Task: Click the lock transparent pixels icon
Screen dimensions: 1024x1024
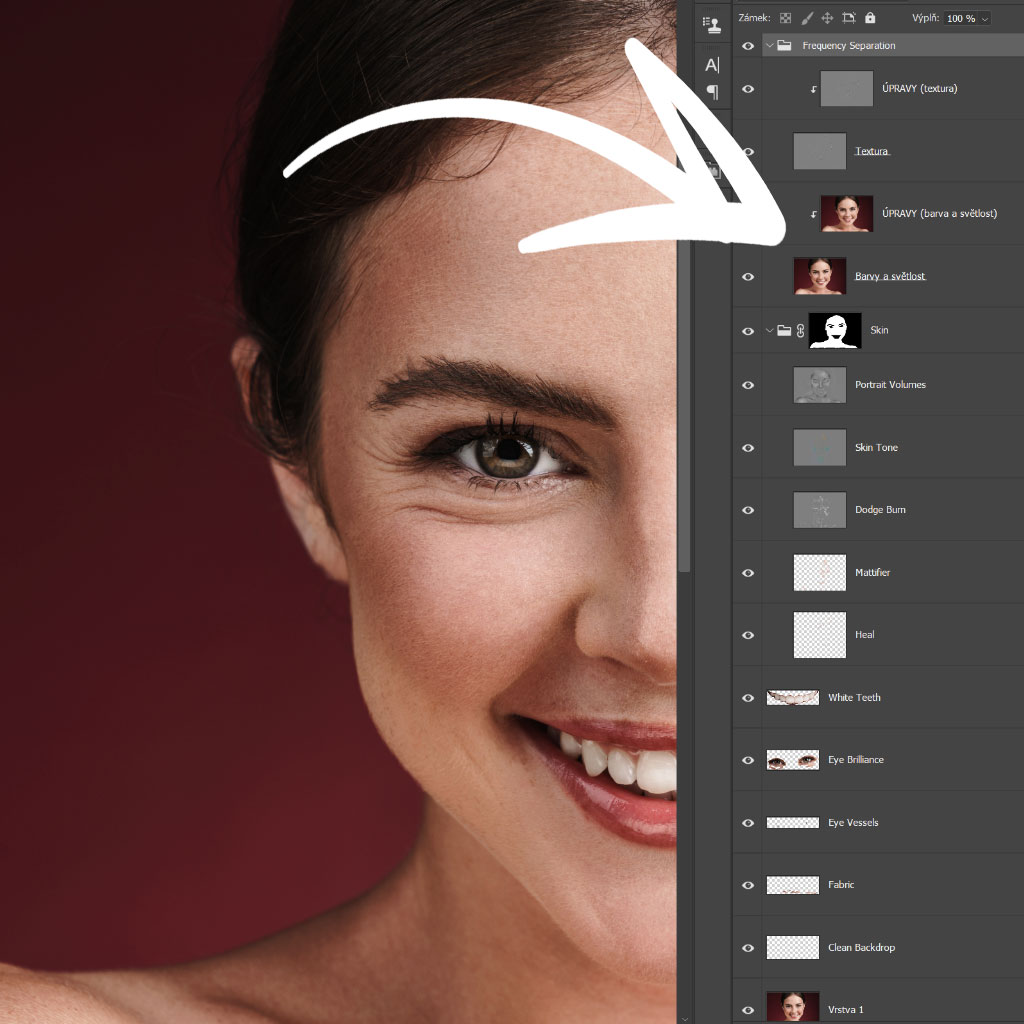Action: click(x=785, y=18)
